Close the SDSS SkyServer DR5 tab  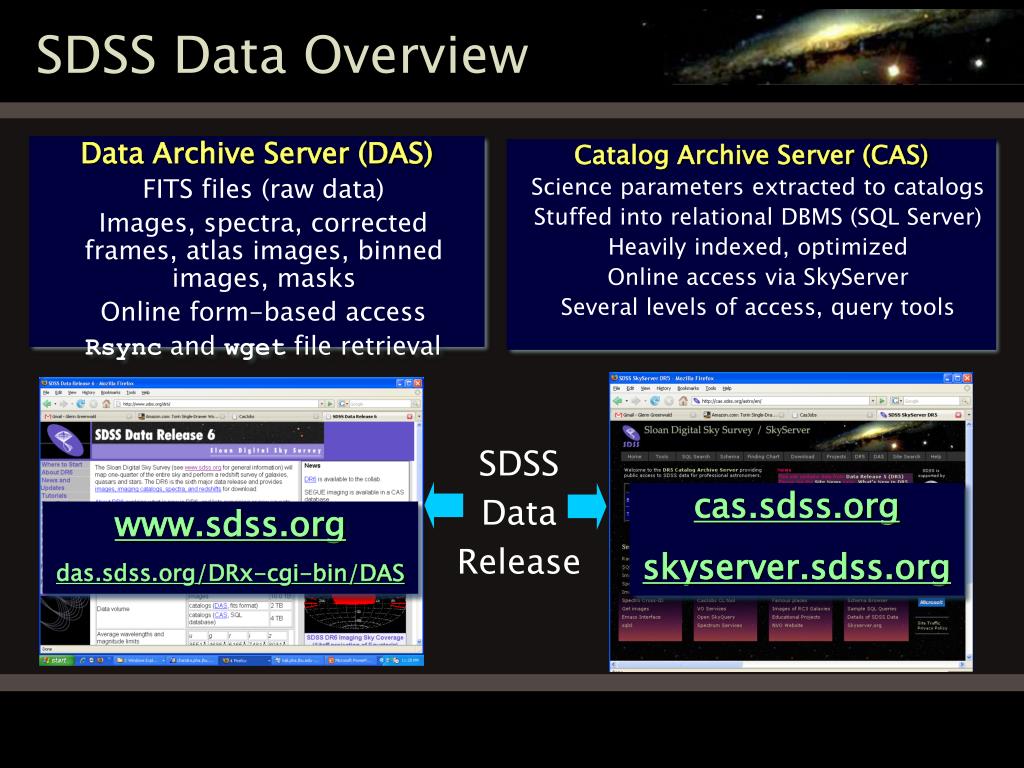[x=958, y=415]
